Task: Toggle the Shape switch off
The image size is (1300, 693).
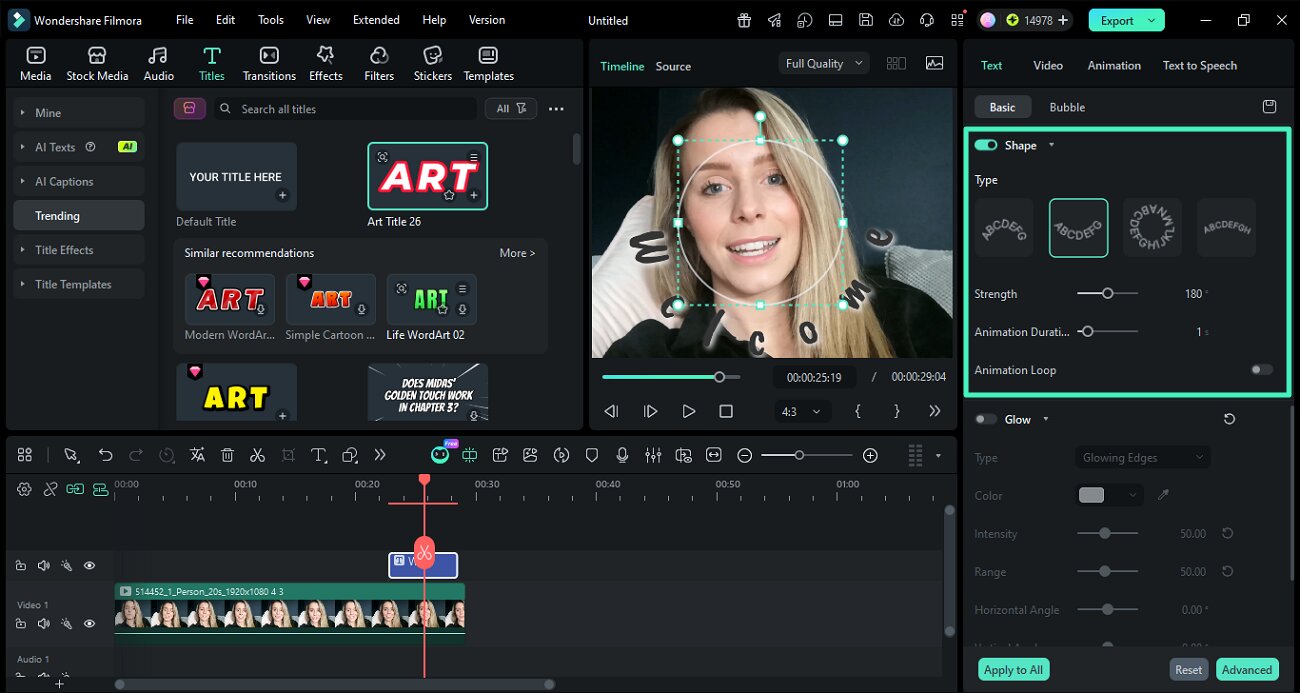Action: point(986,145)
